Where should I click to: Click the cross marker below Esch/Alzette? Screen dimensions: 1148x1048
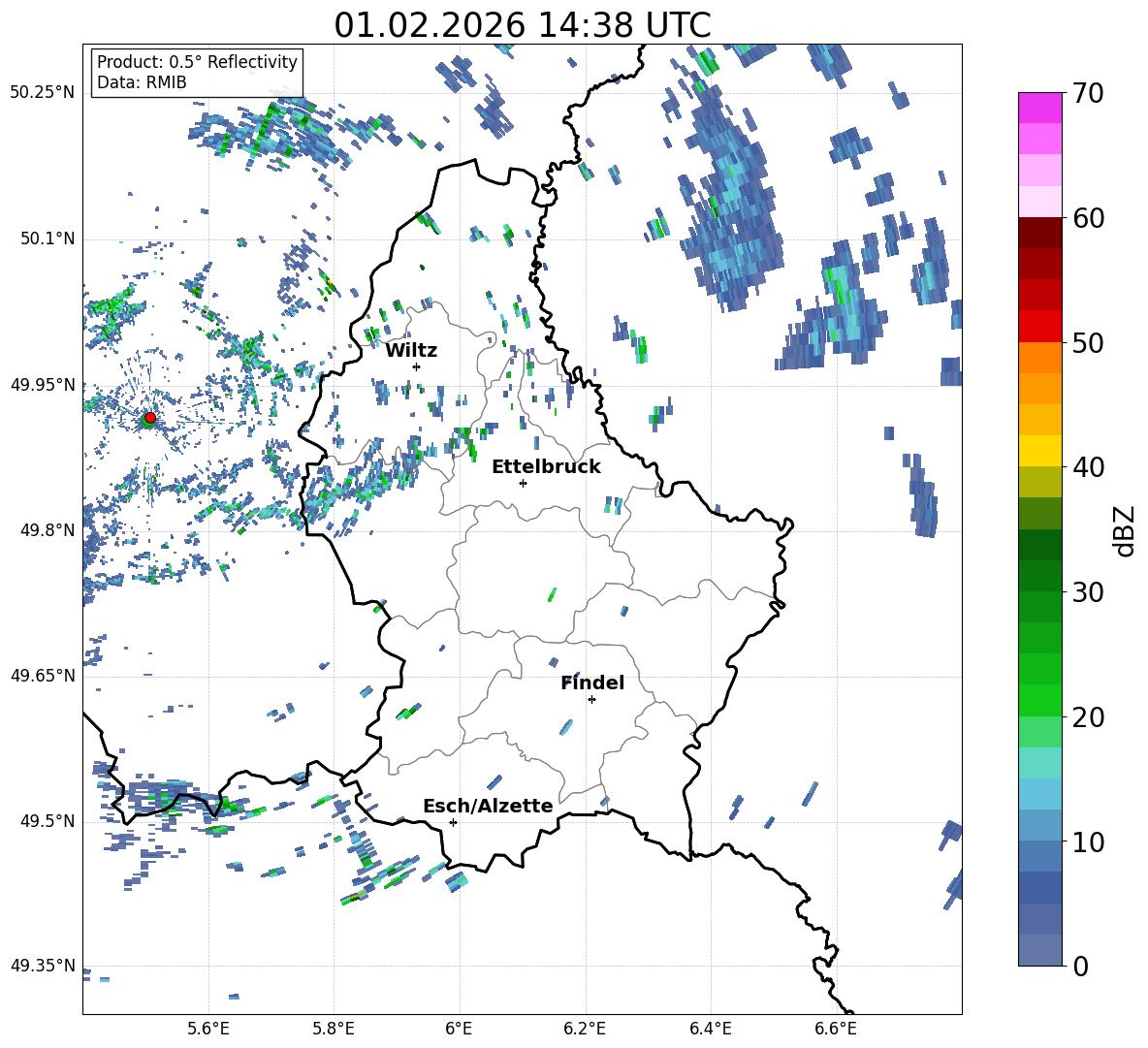(453, 822)
